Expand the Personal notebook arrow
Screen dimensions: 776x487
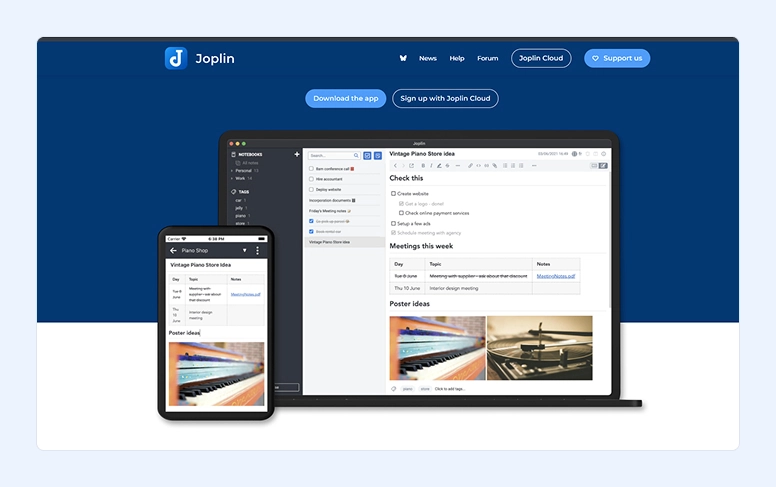click(232, 171)
